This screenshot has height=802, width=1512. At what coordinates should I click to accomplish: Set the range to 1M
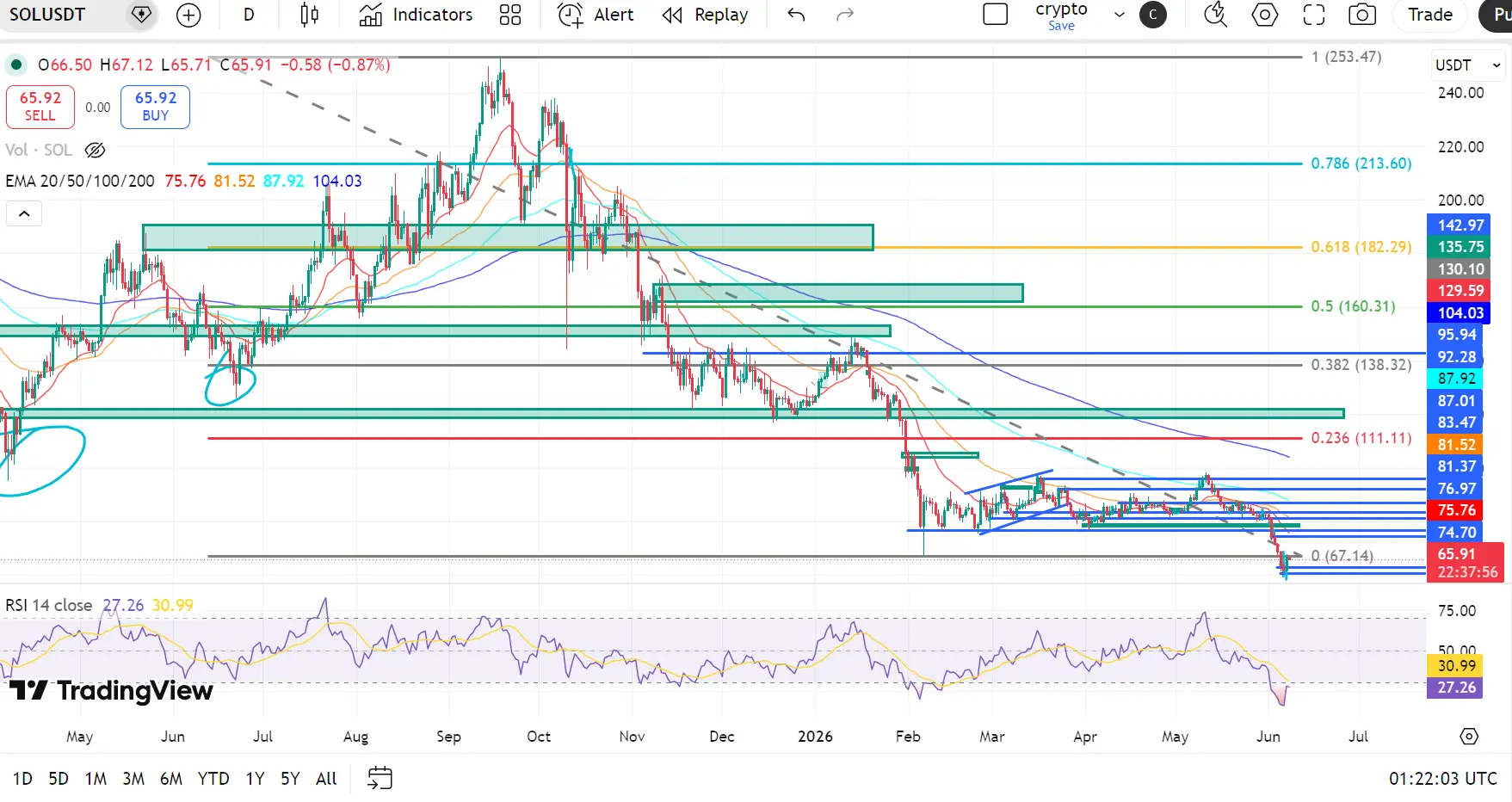(x=96, y=779)
